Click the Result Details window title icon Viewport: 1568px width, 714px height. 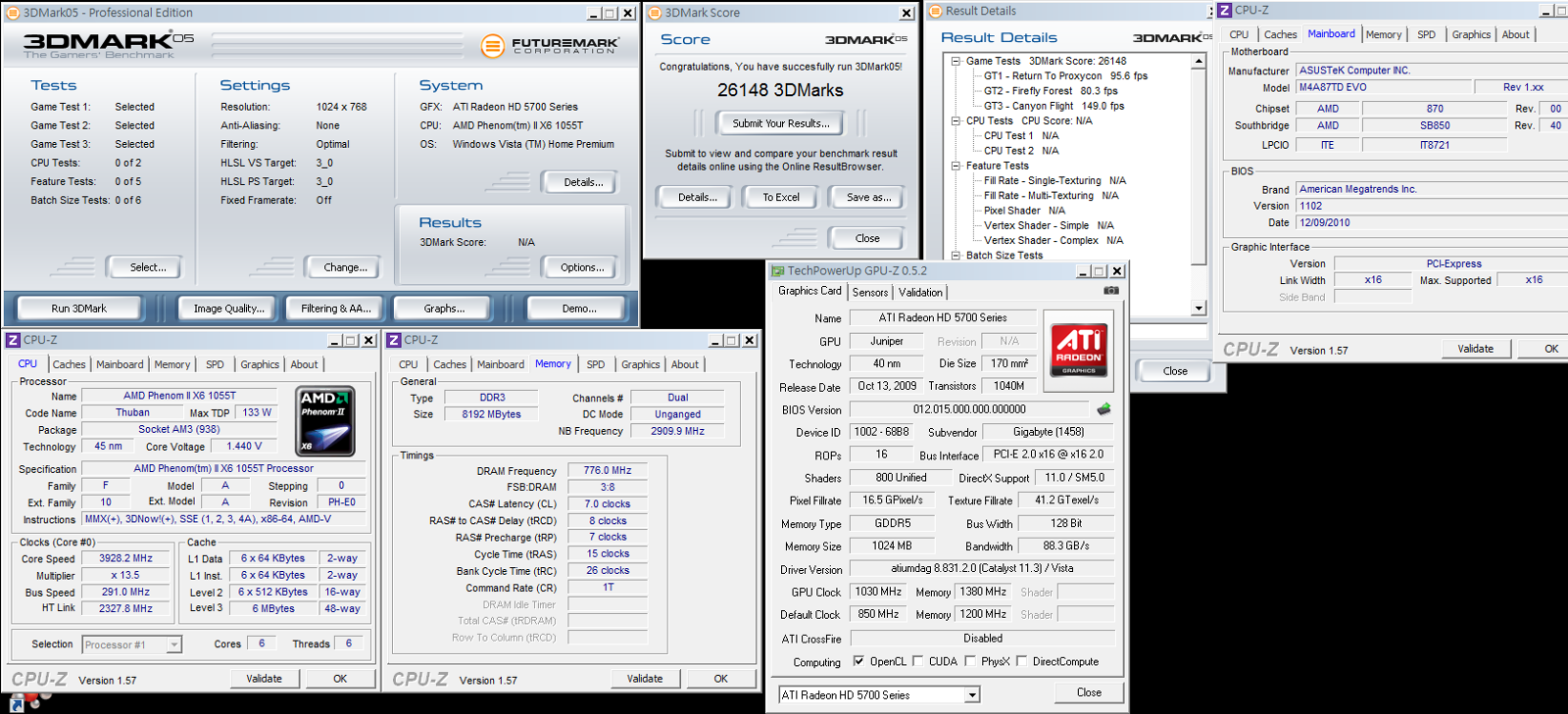pyautogui.click(x=935, y=11)
